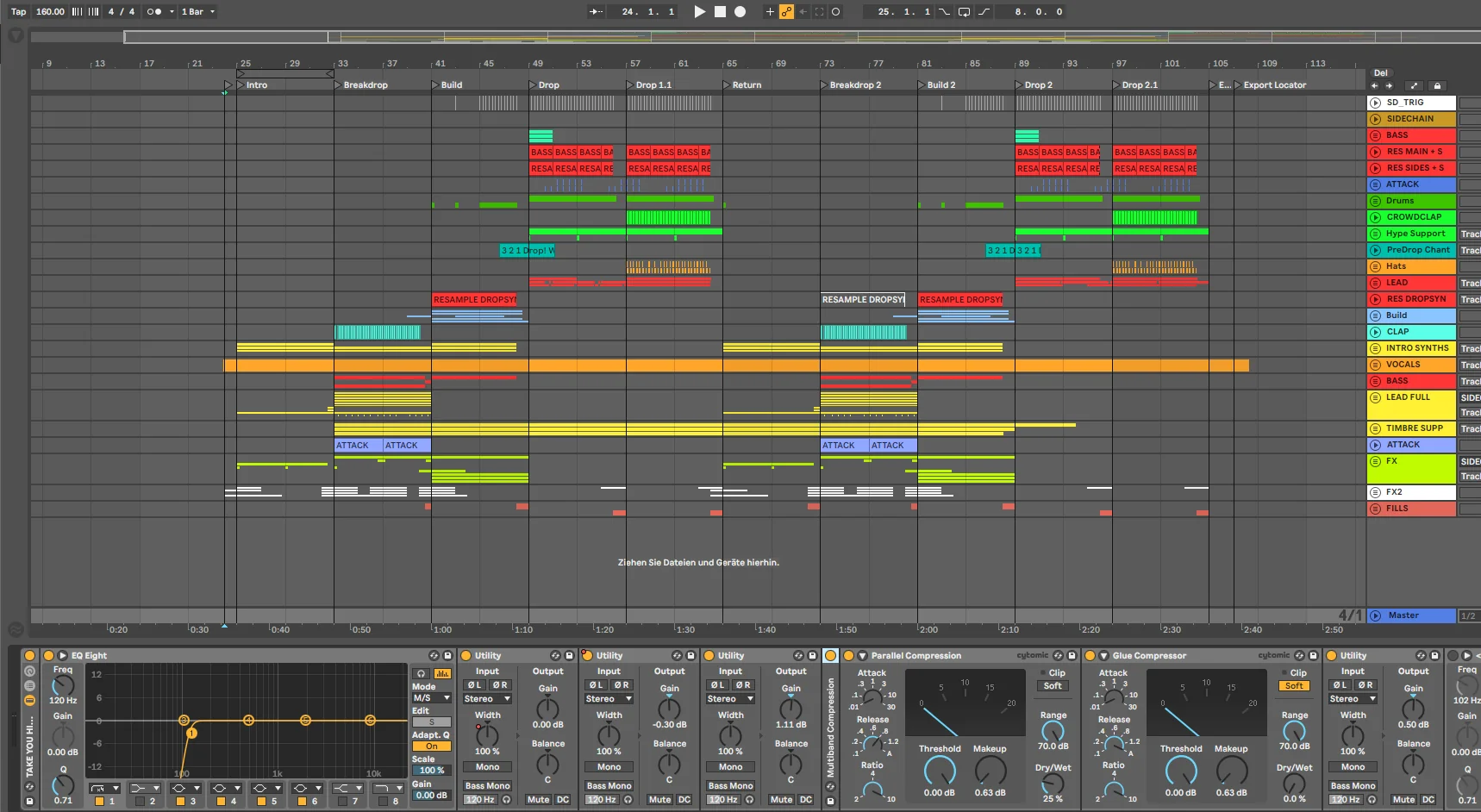
Task: Click the EQ Eight Q knob
Action: [x=63, y=784]
